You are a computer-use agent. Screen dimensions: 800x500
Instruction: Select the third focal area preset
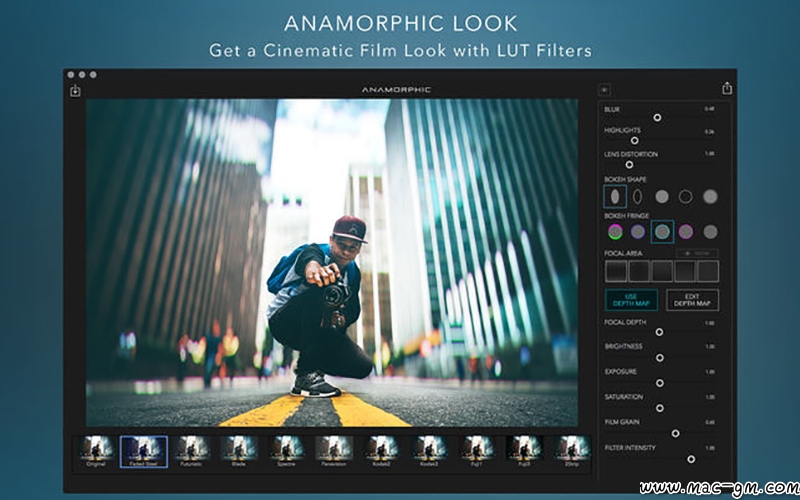662,271
